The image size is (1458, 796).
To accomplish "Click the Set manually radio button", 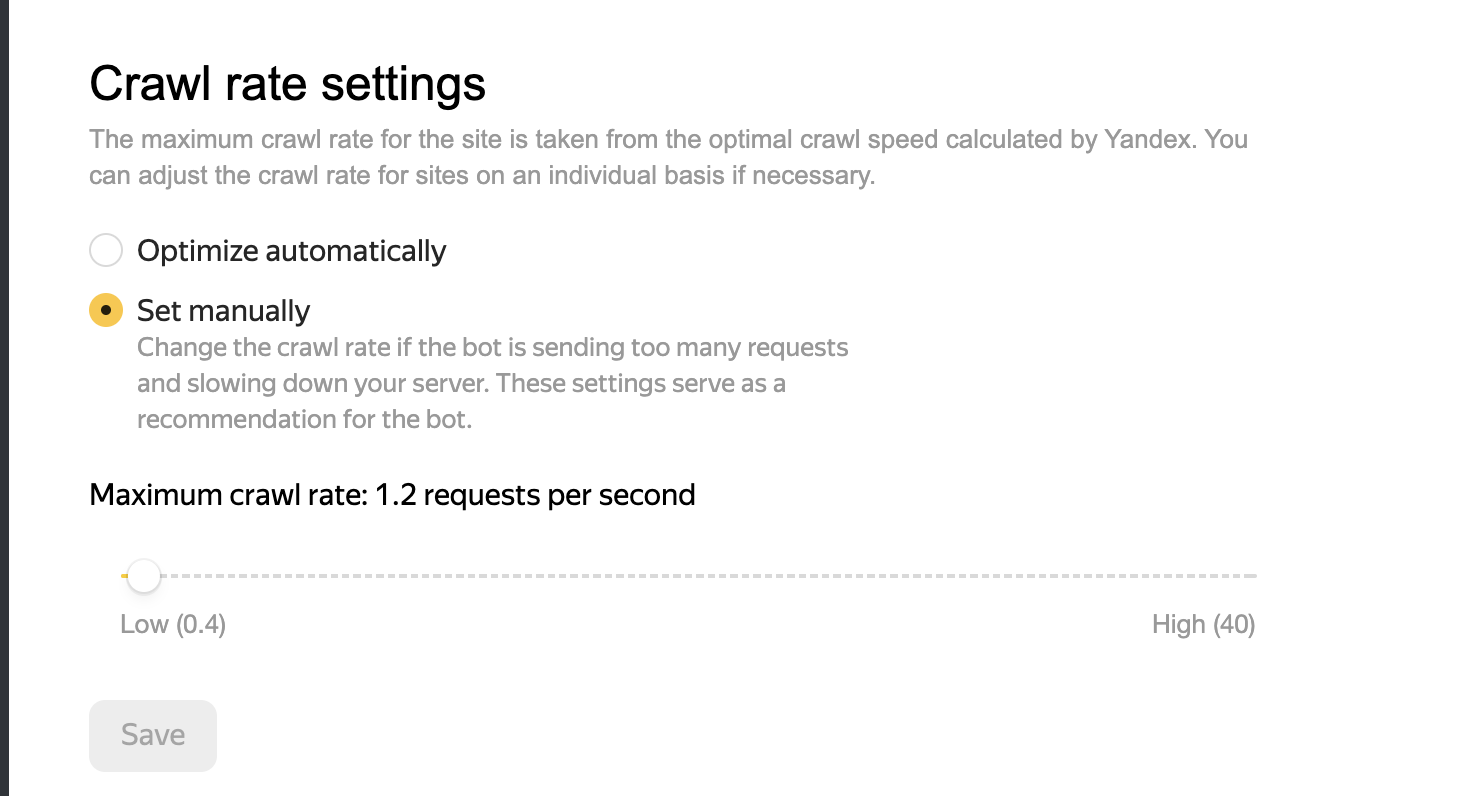I will click(x=106, y=310).
